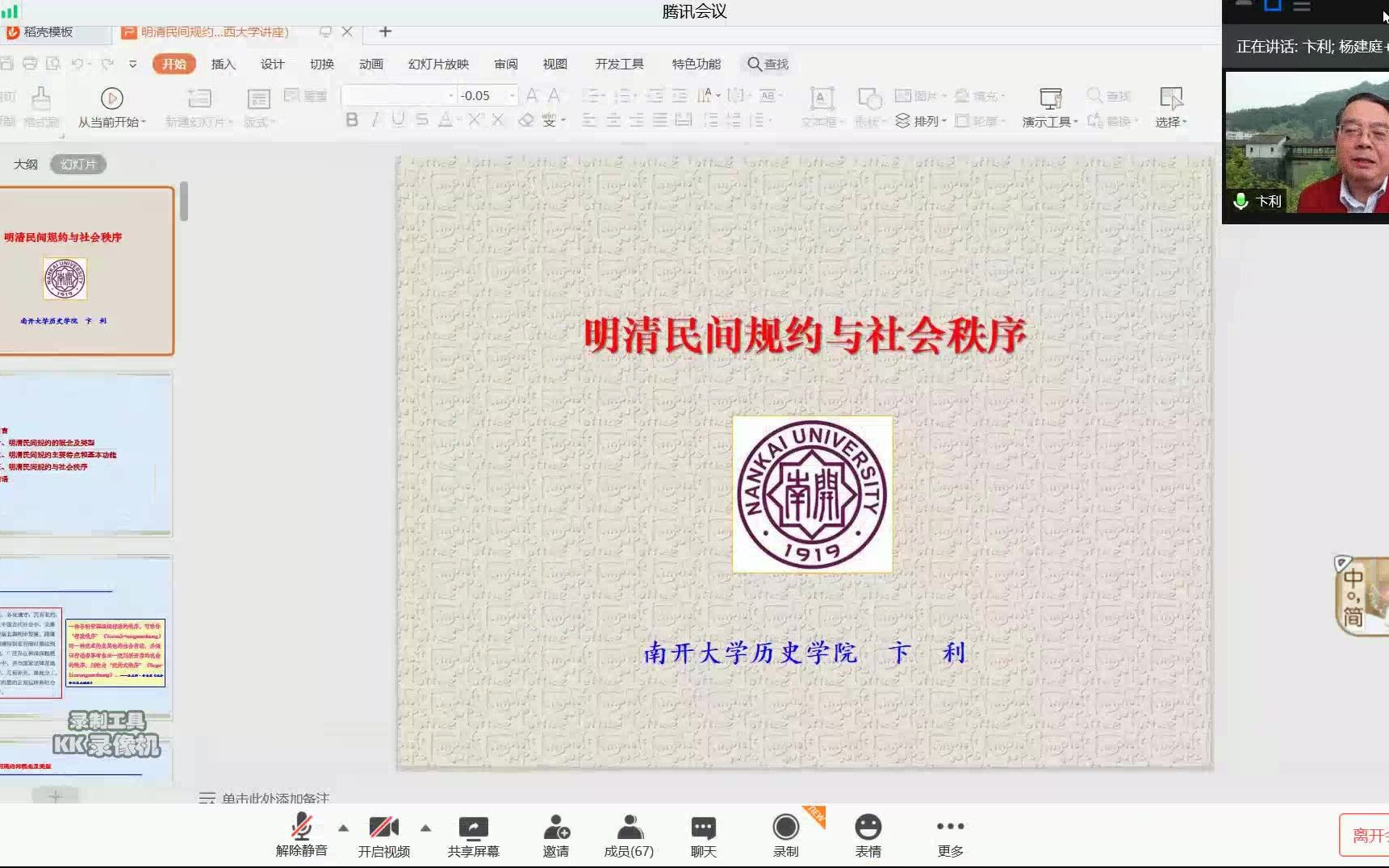Open the 幻灯片放映 slideshow tab
Viewport: 1389px width, 868px height.
[x=438, y=64]
